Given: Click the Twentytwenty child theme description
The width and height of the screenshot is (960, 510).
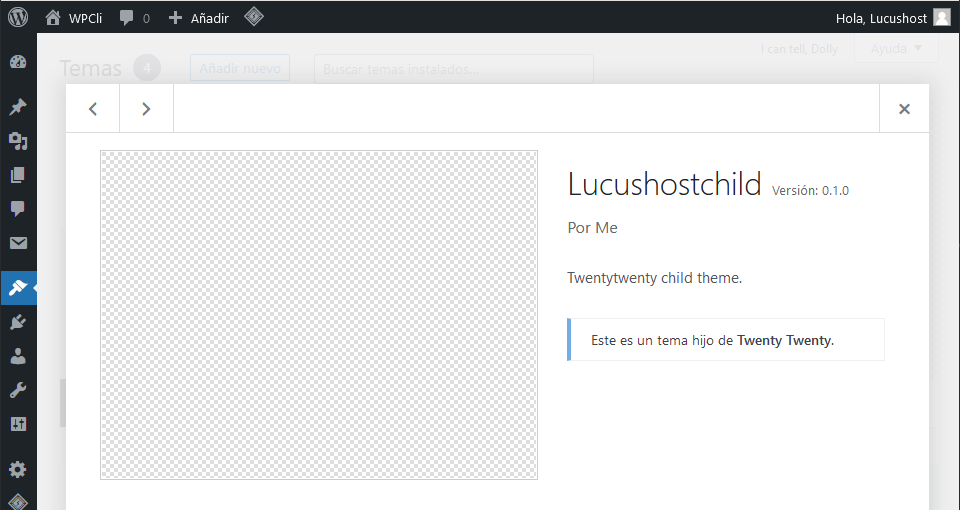Looking at the screenshot, I should (654, 278).
